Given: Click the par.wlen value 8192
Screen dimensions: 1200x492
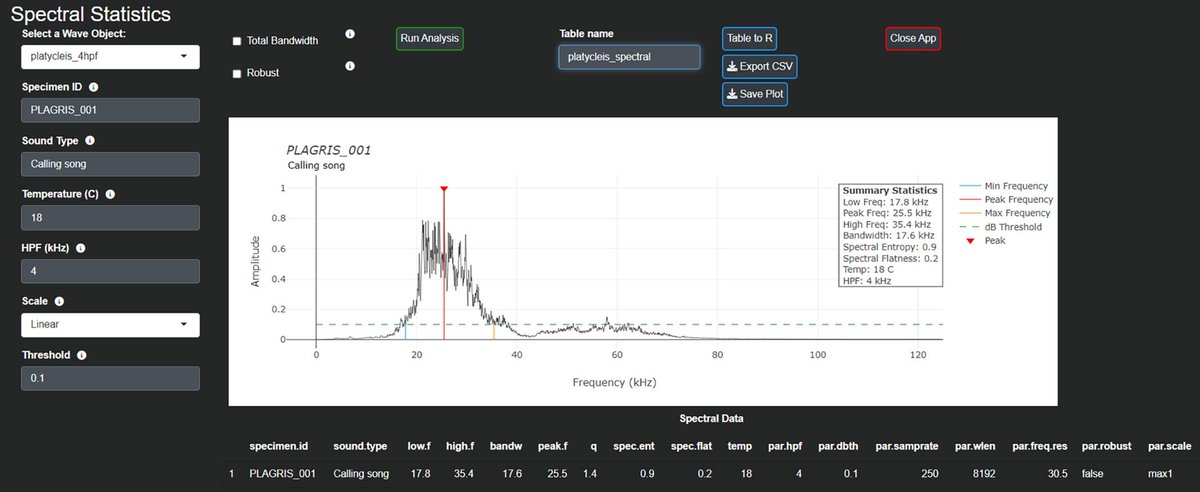Looking at the screenshot, I should click(x=984, y=473).
